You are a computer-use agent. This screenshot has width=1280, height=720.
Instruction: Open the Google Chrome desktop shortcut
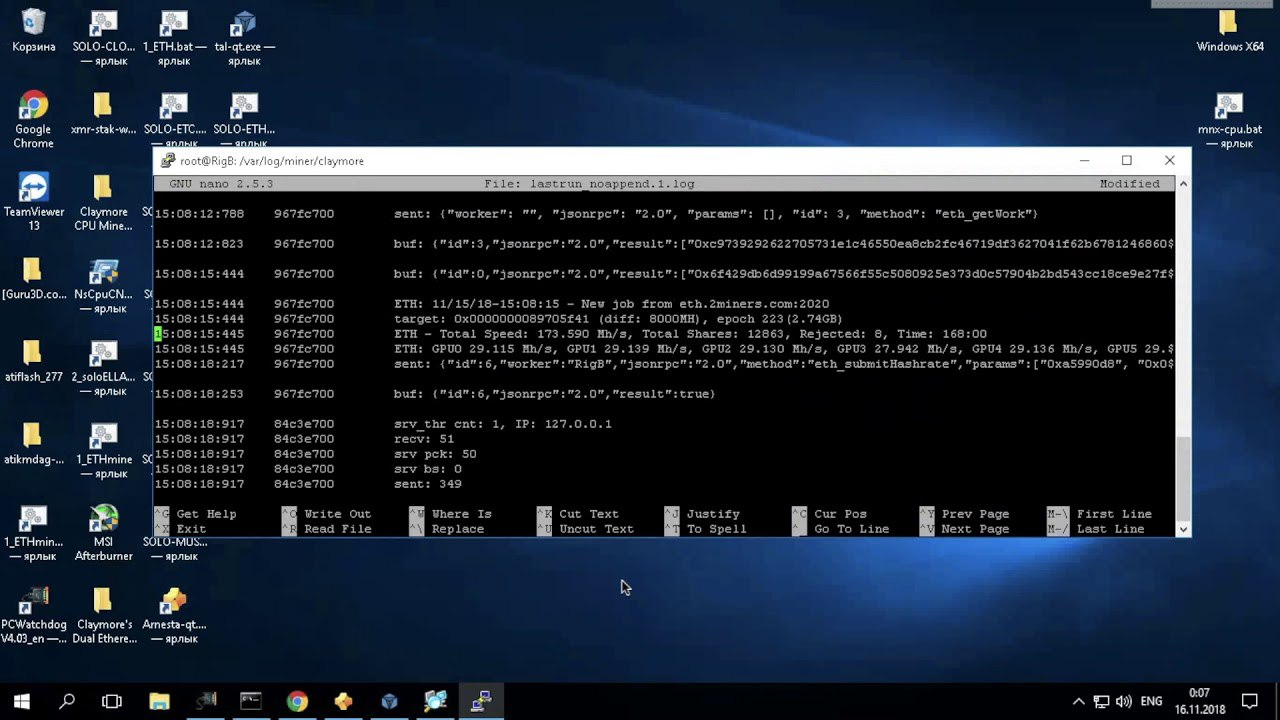click(x=33, y=106)
